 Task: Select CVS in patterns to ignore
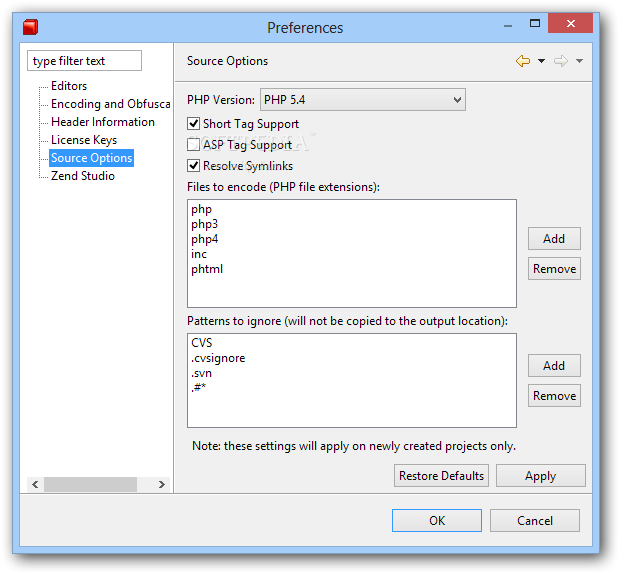(x=202, y=343)
